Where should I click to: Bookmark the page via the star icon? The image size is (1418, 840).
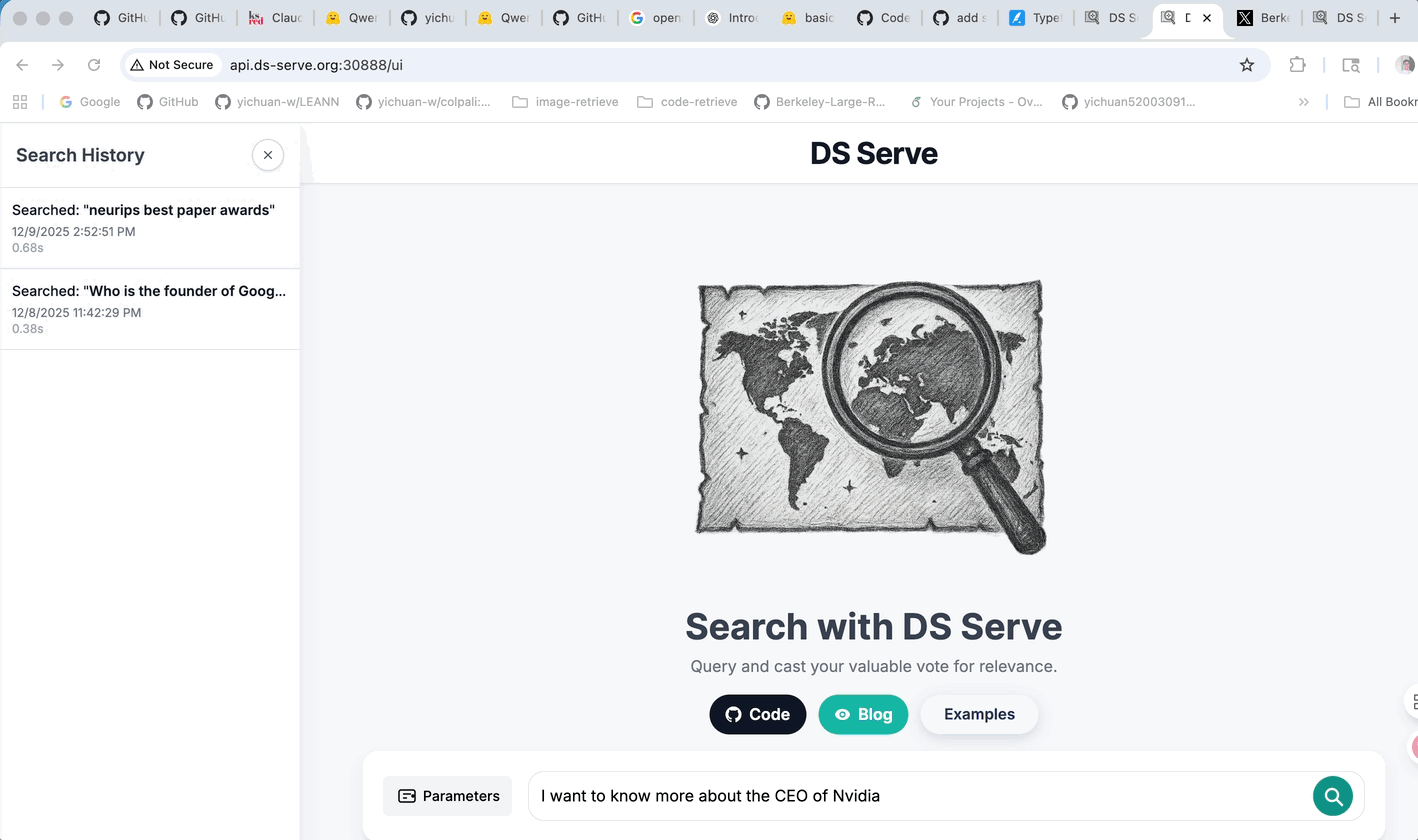[x=1247, y=64]
